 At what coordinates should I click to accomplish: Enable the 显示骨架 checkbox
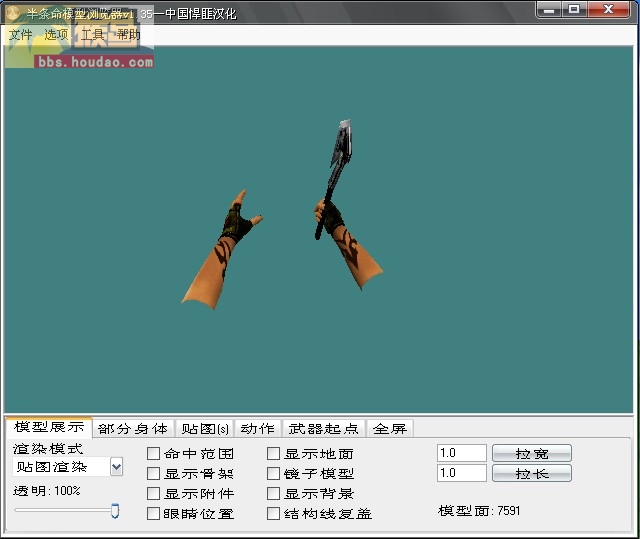point(153,473)
